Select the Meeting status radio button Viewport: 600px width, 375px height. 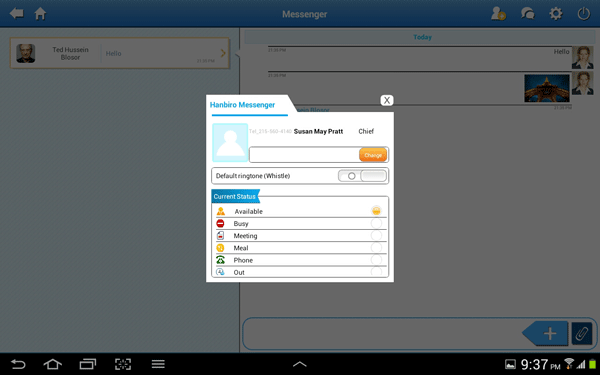(376, 235)
